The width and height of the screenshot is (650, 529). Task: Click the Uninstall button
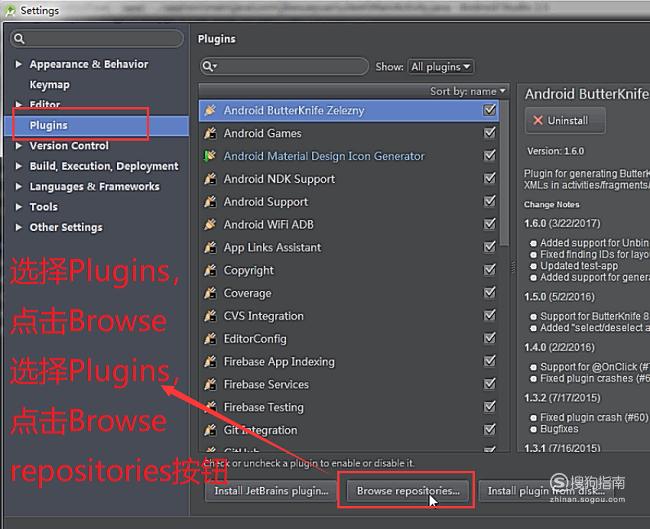click(x=565, y=120)
